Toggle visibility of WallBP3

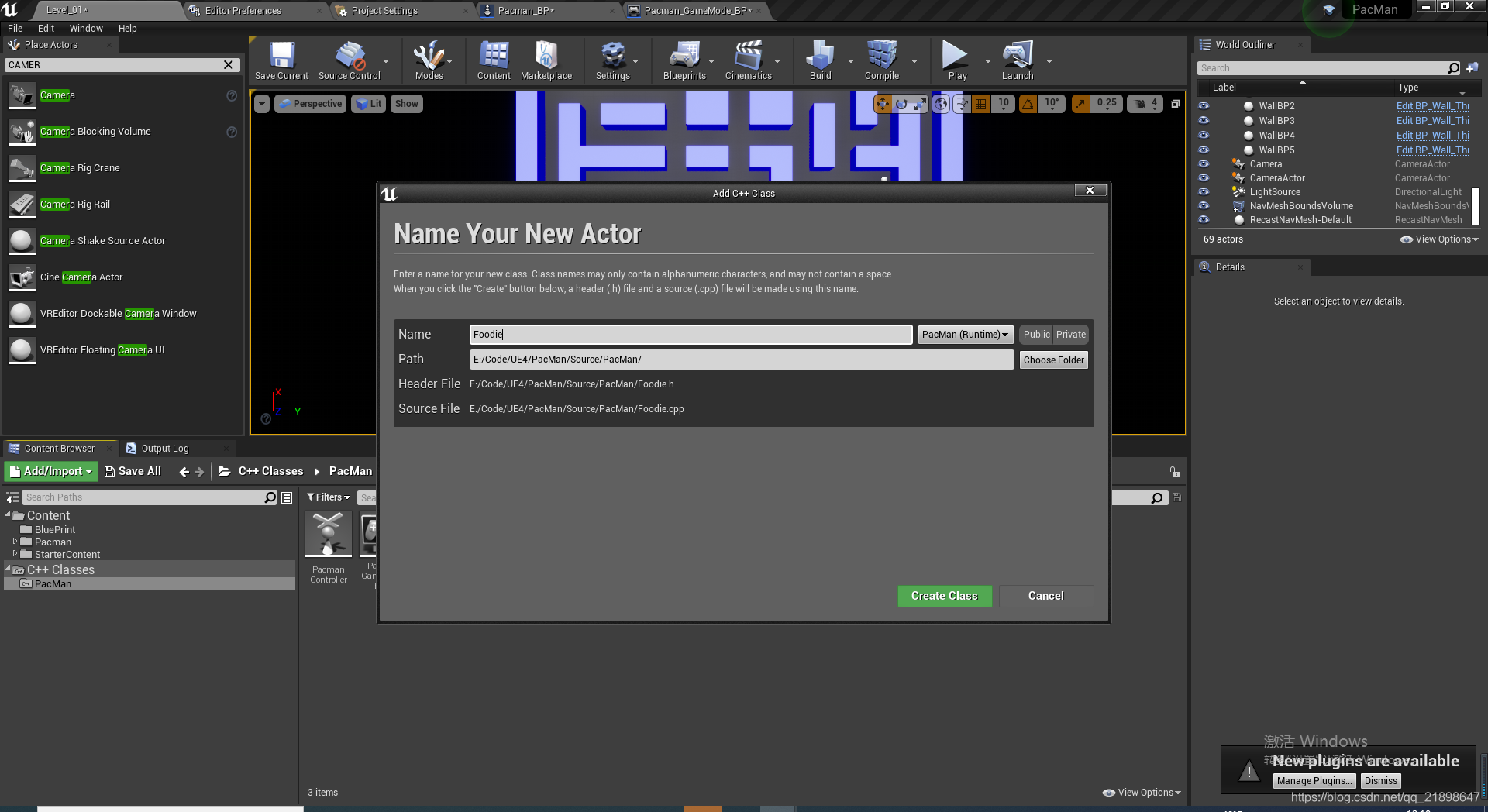pyautogui.click(x=1204, y=120)
